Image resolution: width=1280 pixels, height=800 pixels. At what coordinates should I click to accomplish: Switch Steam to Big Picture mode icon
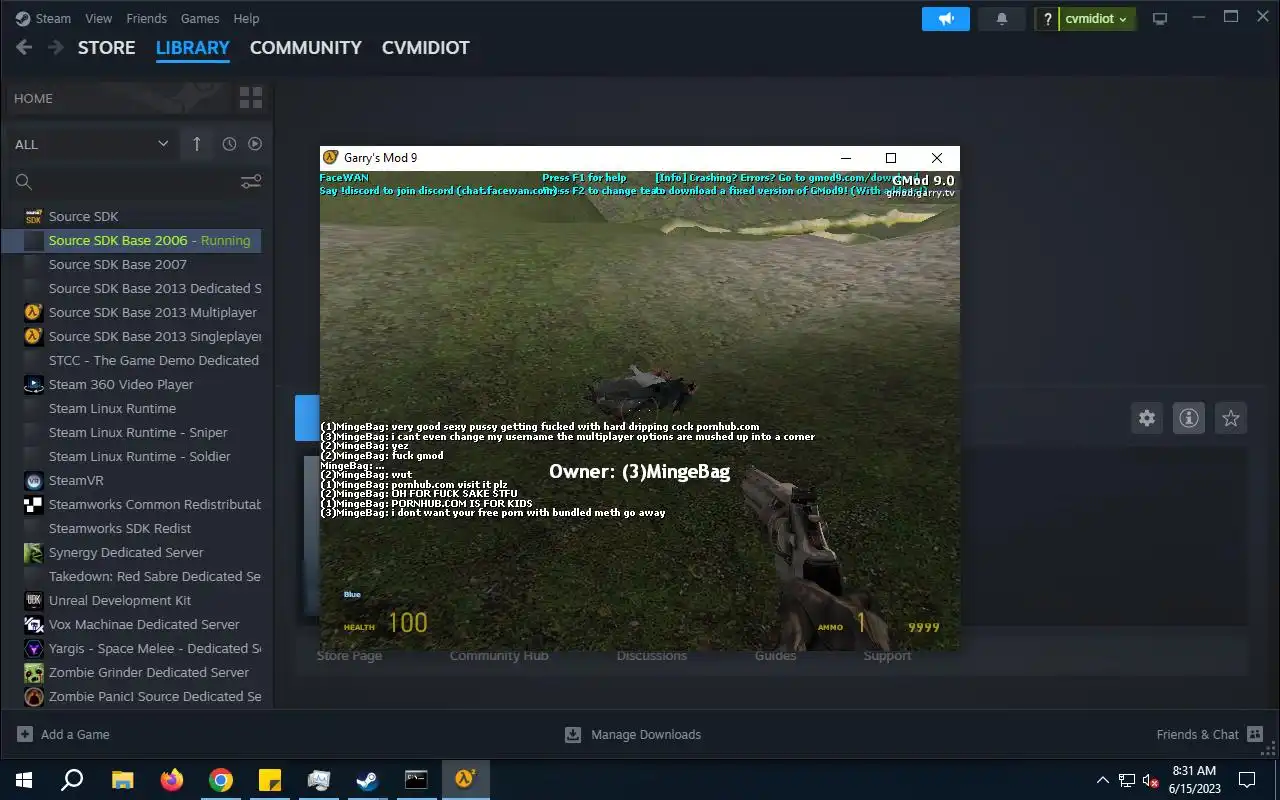pyautogui.click(x=1160, y=19)
